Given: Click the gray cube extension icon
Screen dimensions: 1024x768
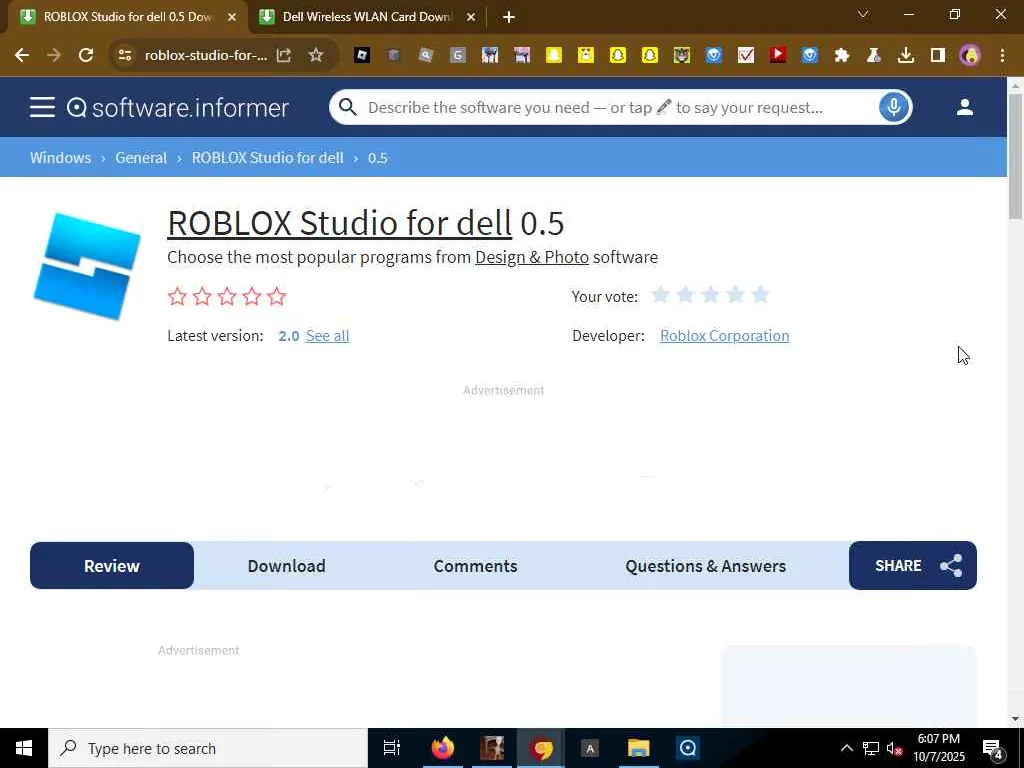Looking at the screenshot, I should (x=393, y=56).
